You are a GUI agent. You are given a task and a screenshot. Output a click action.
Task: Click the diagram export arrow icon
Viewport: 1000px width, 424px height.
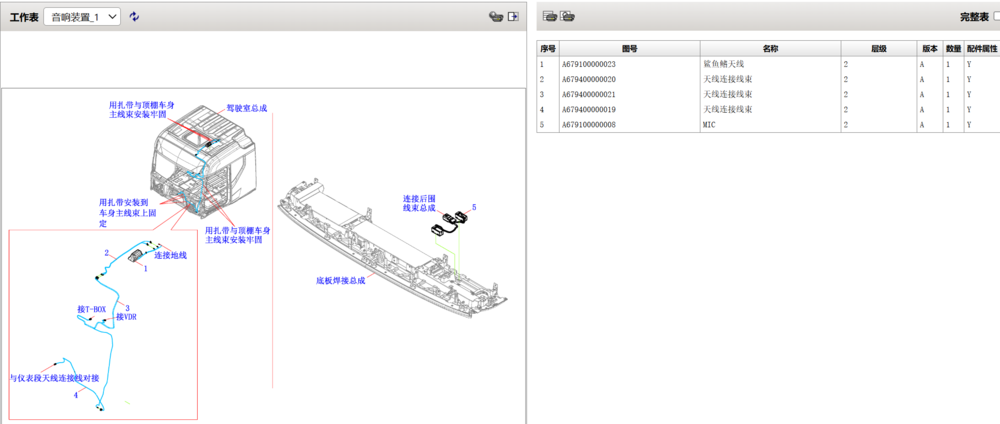point(513,17)
